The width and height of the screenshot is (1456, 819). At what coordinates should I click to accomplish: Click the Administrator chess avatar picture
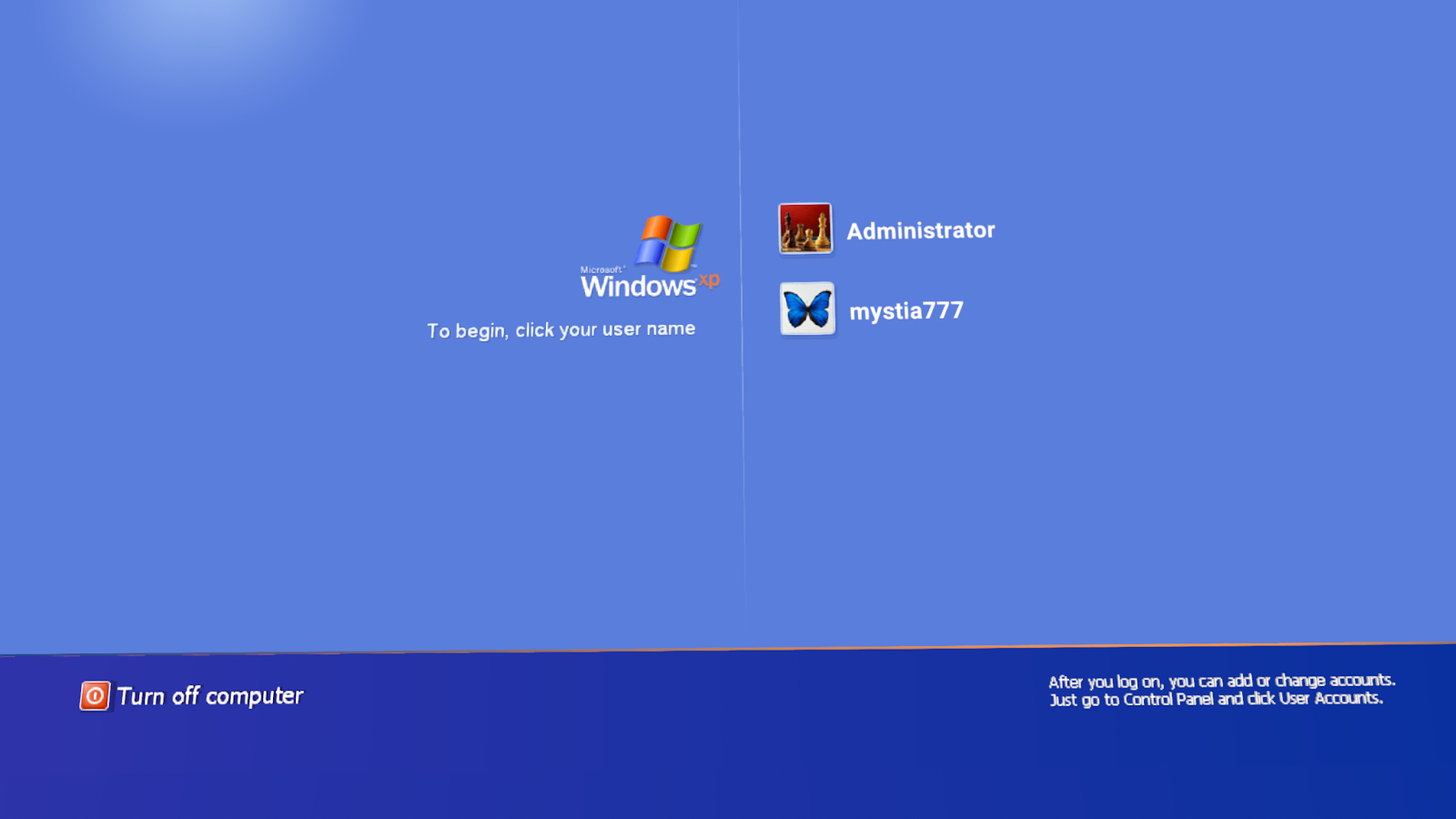tap(805, 228)
